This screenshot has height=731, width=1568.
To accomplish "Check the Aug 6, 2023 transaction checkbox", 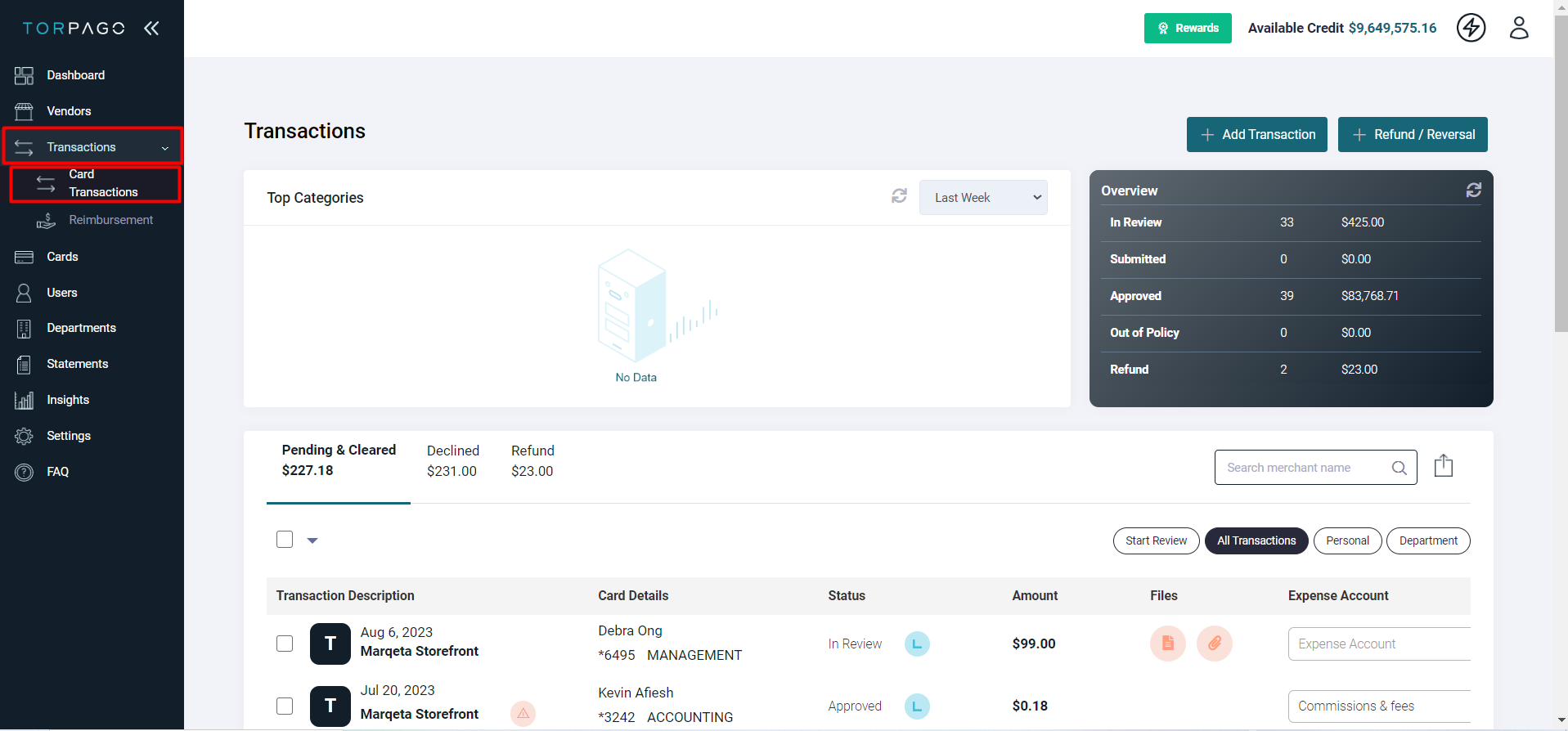I will (285, 644).
